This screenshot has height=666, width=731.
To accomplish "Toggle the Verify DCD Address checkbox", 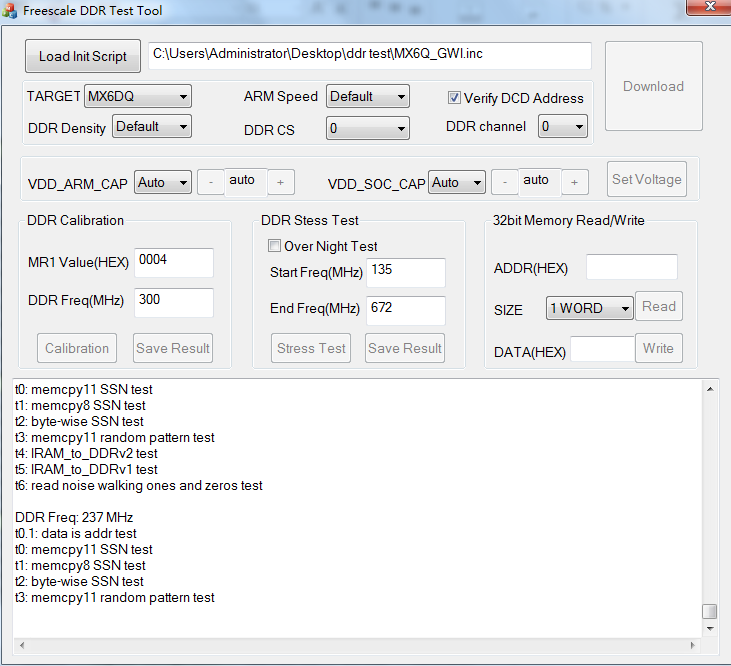I will coord(454,97).
